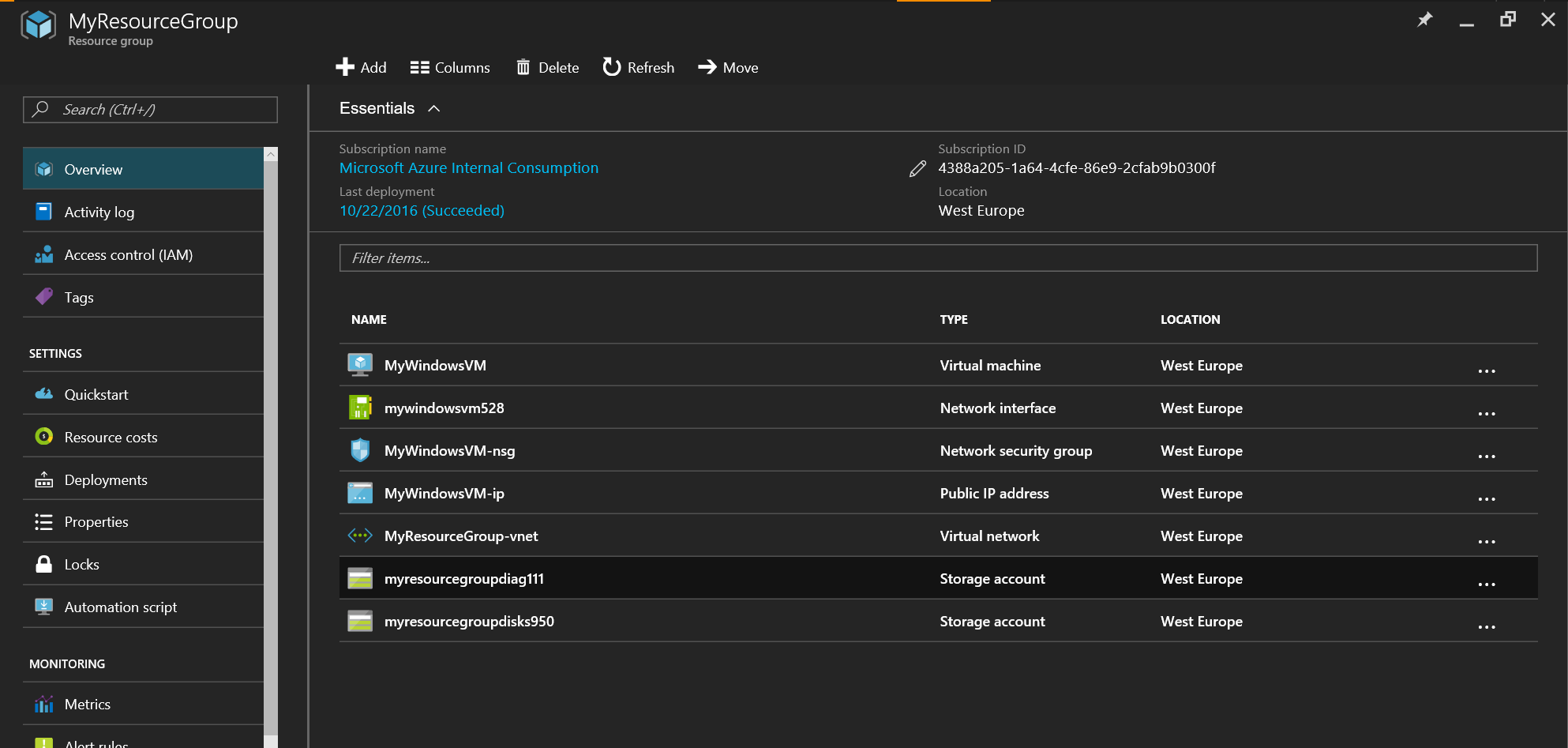Sort by the TYPE column header

(954, 320)
